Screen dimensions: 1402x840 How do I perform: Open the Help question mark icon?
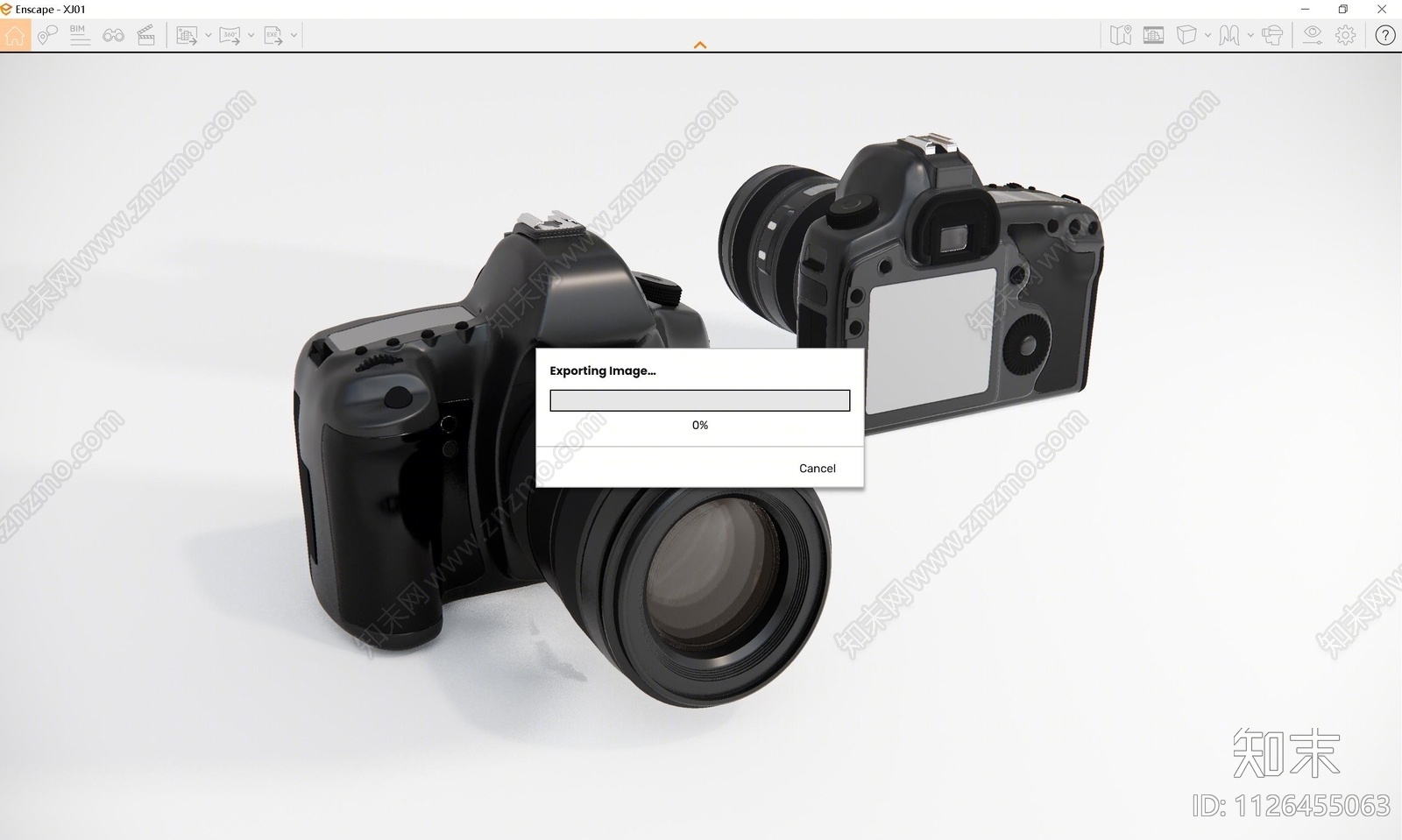click(1385, 35)
